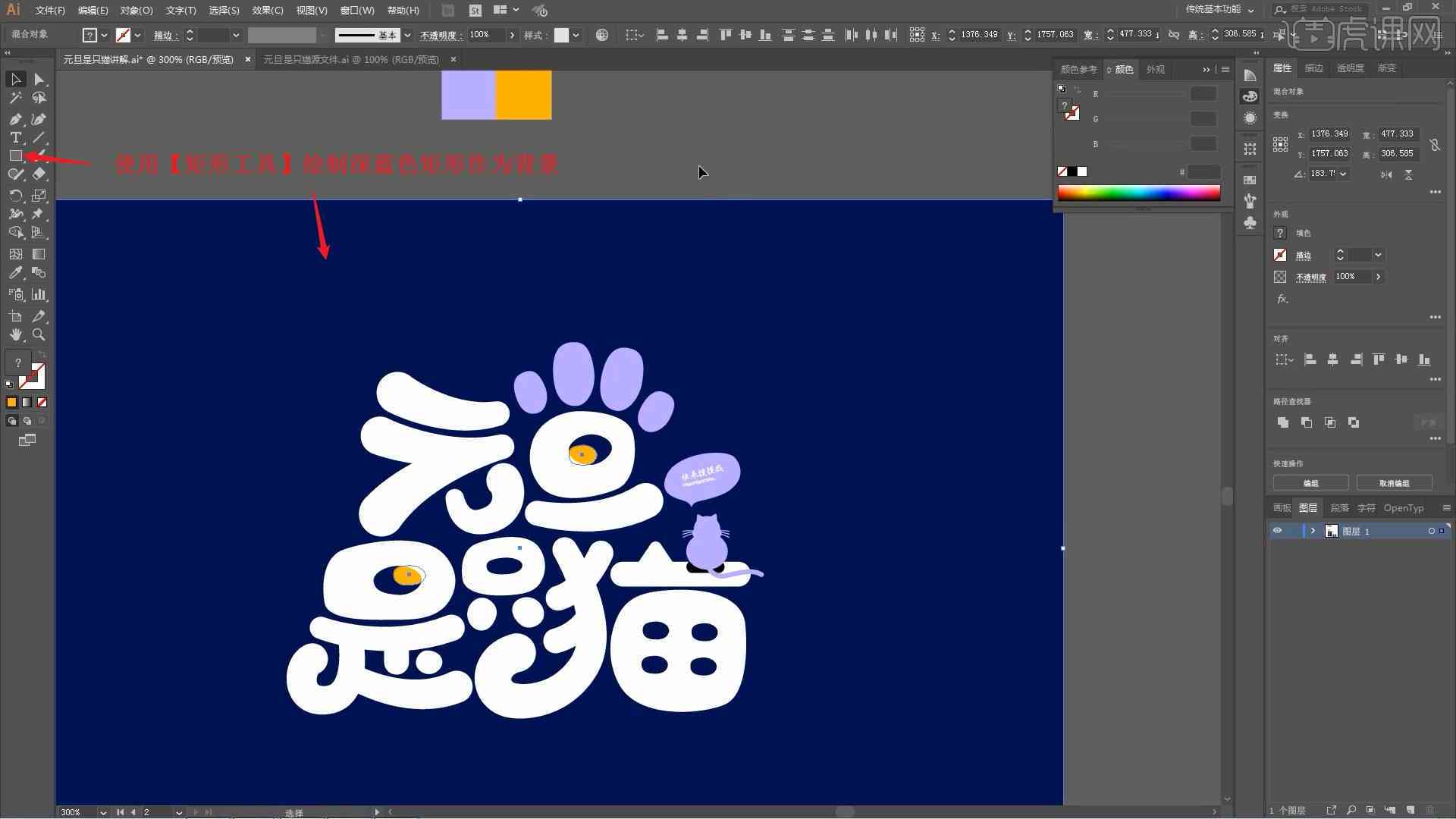Select the Selection tool in toolbar

[x=15, y=78]
